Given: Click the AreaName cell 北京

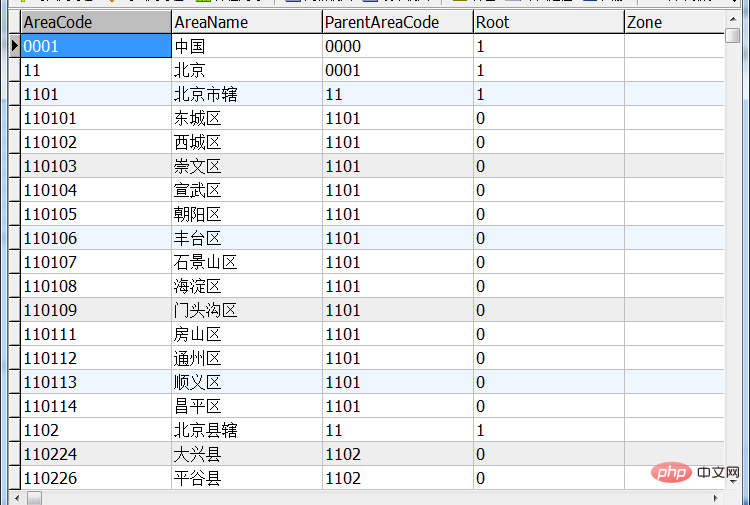Looking at the screenshot, I should (247, 70).
